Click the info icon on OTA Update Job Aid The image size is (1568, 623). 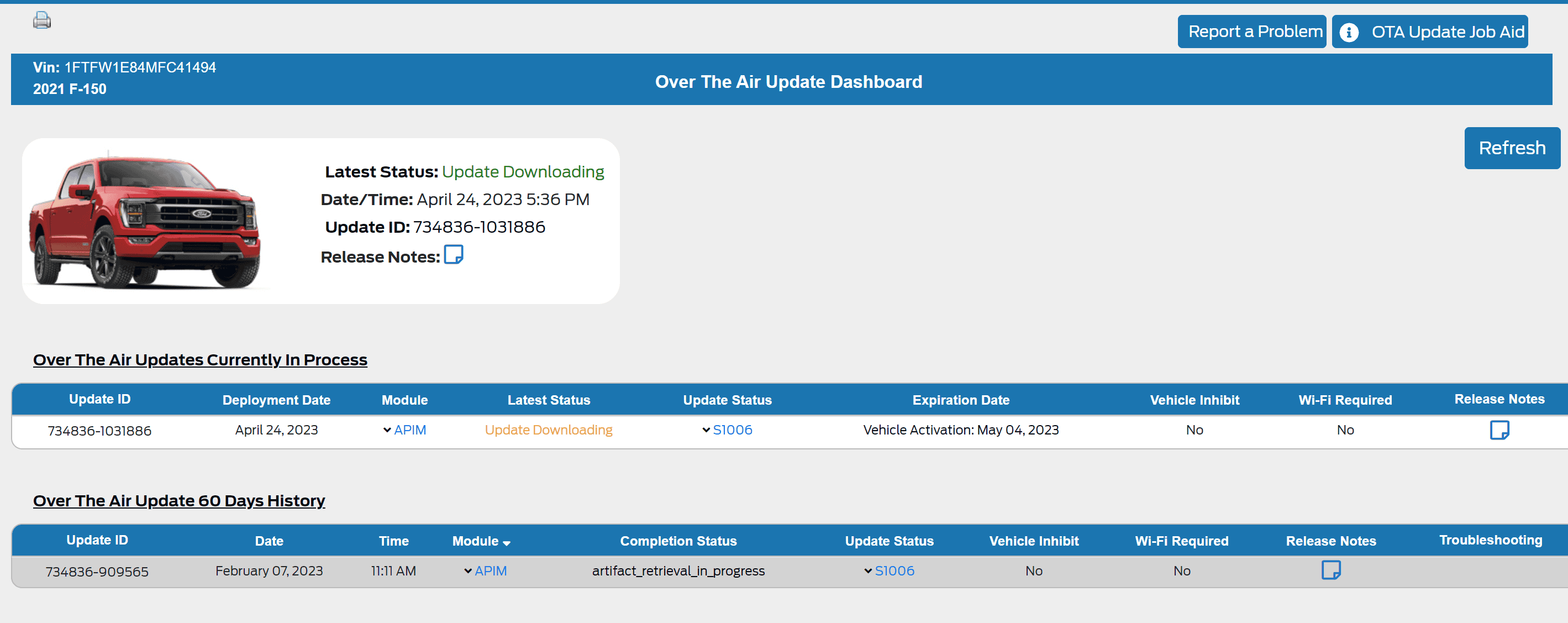tap(1349, 32)
